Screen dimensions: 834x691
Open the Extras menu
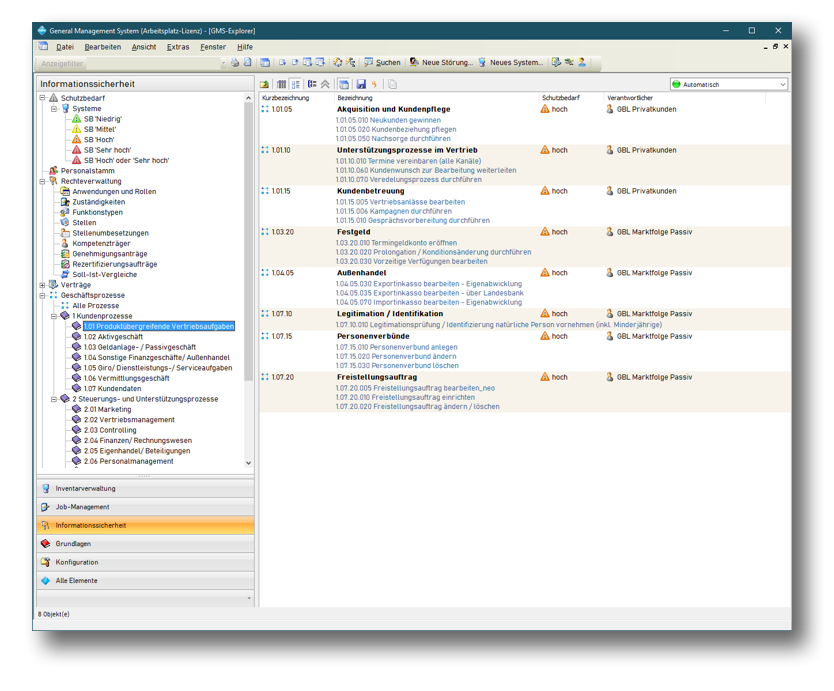click(x=178, y=47)
